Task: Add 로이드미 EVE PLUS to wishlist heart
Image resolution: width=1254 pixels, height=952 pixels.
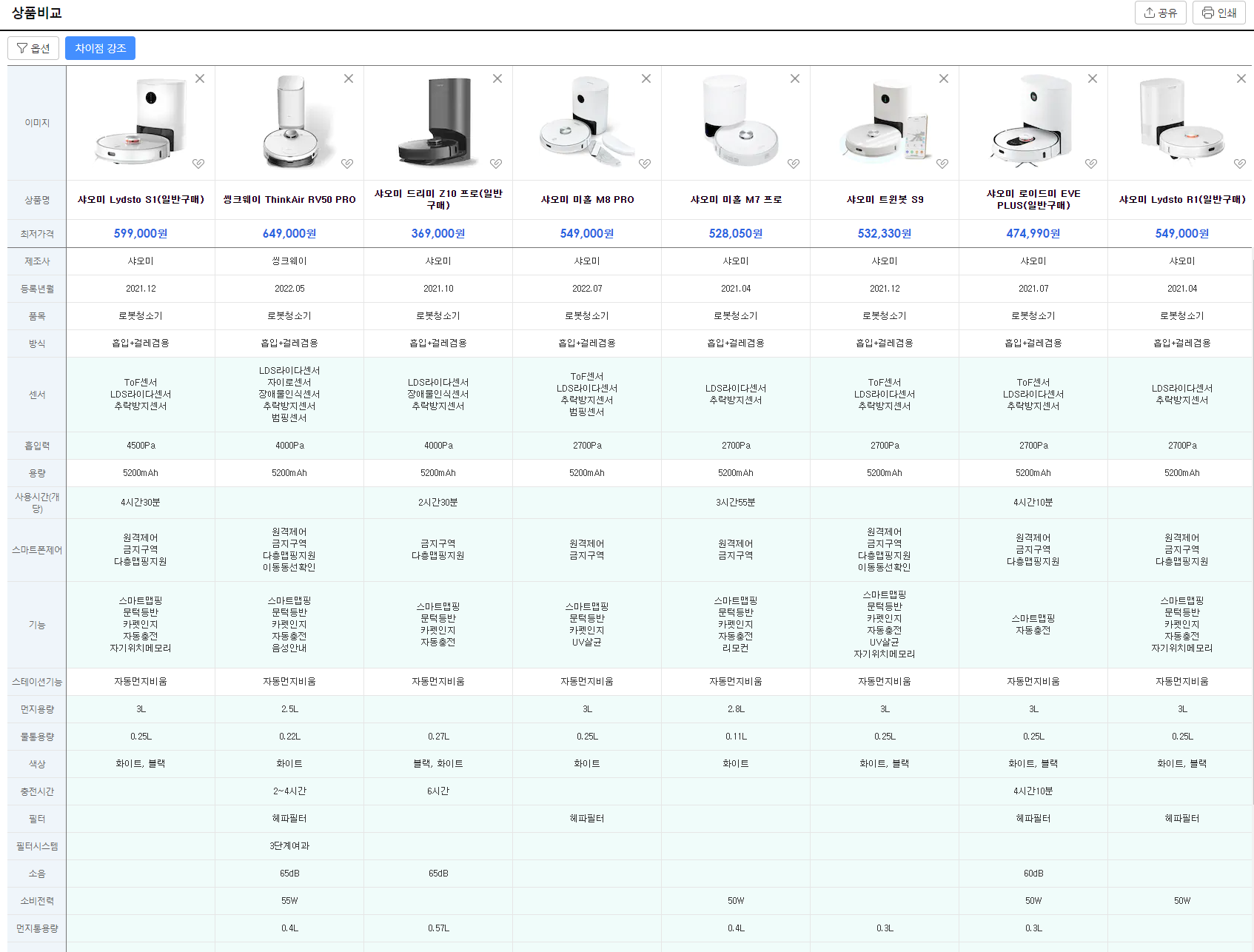Action: pyautogui.click(x=1091, y=164)
